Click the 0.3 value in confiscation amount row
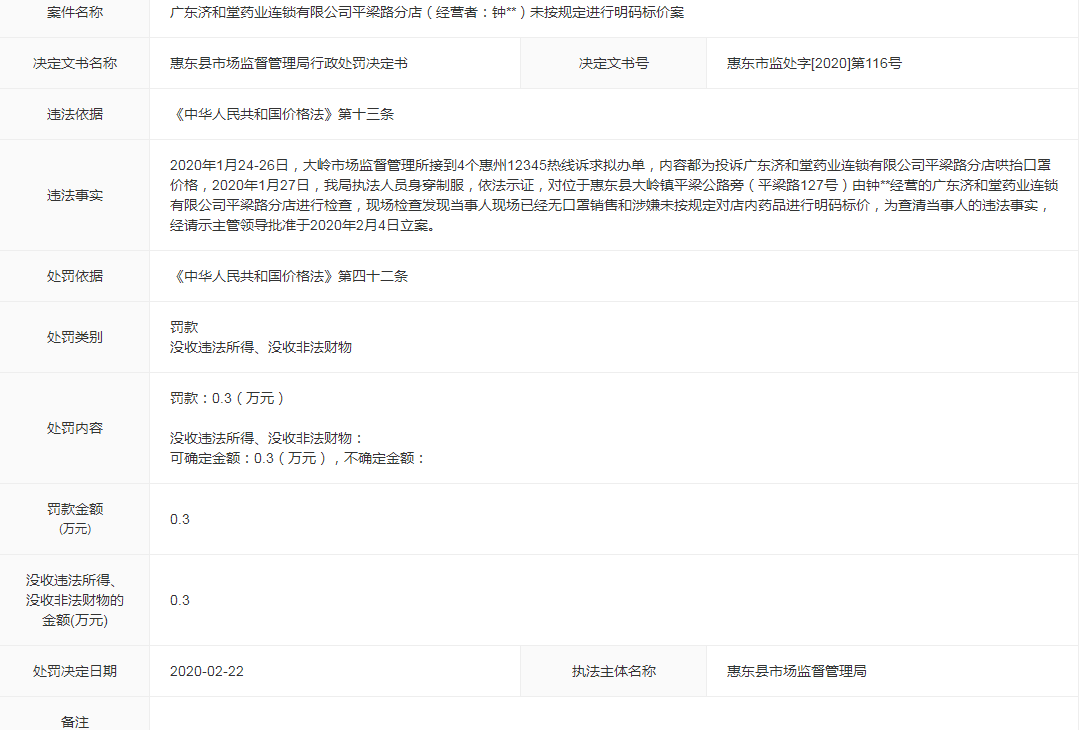This screenshot has width=1079, height=730. pos(180,601)
